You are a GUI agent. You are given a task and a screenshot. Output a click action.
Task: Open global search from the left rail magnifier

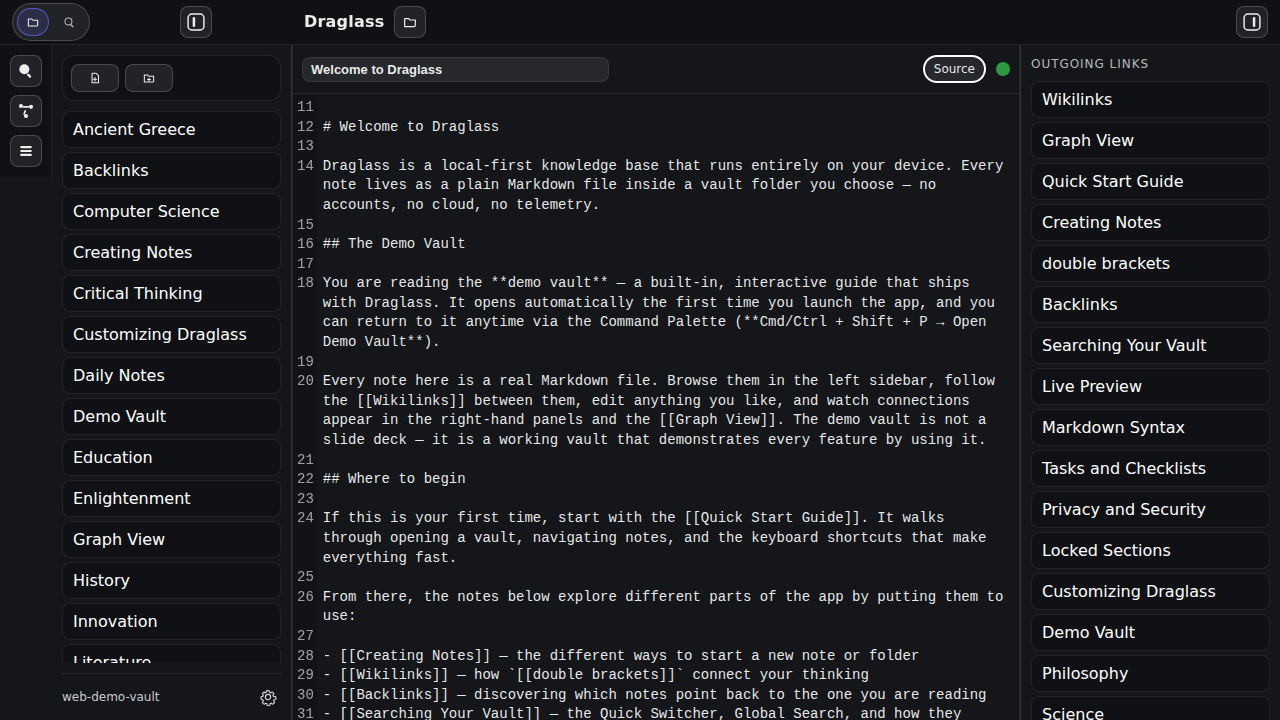(x=26, y=71)
